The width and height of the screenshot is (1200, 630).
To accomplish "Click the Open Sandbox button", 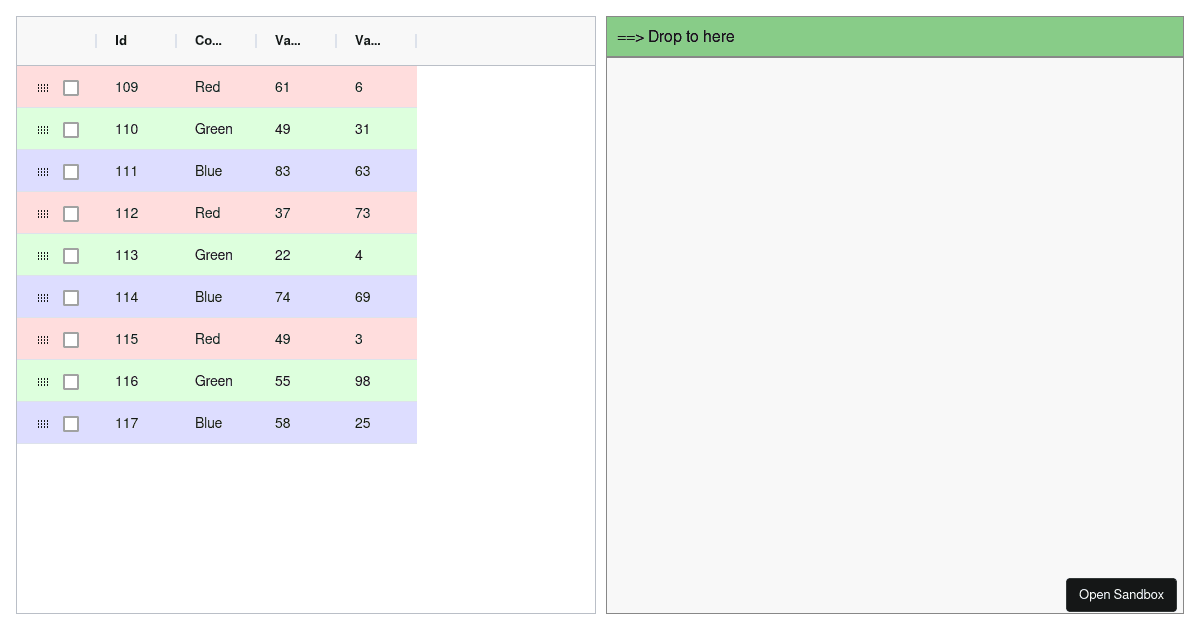I will 1121,594.
